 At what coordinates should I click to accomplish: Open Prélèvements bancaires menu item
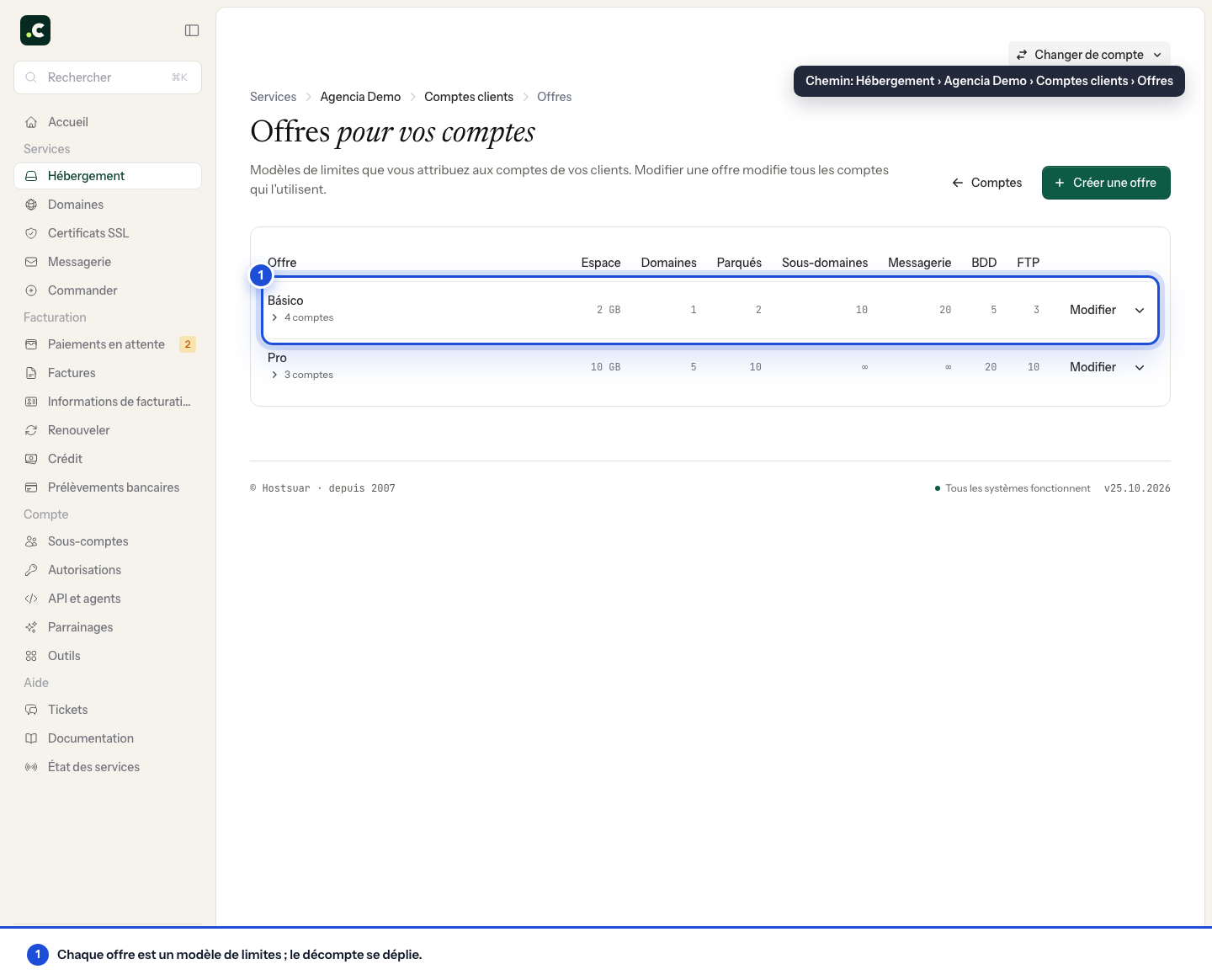(x=108, y=487)
